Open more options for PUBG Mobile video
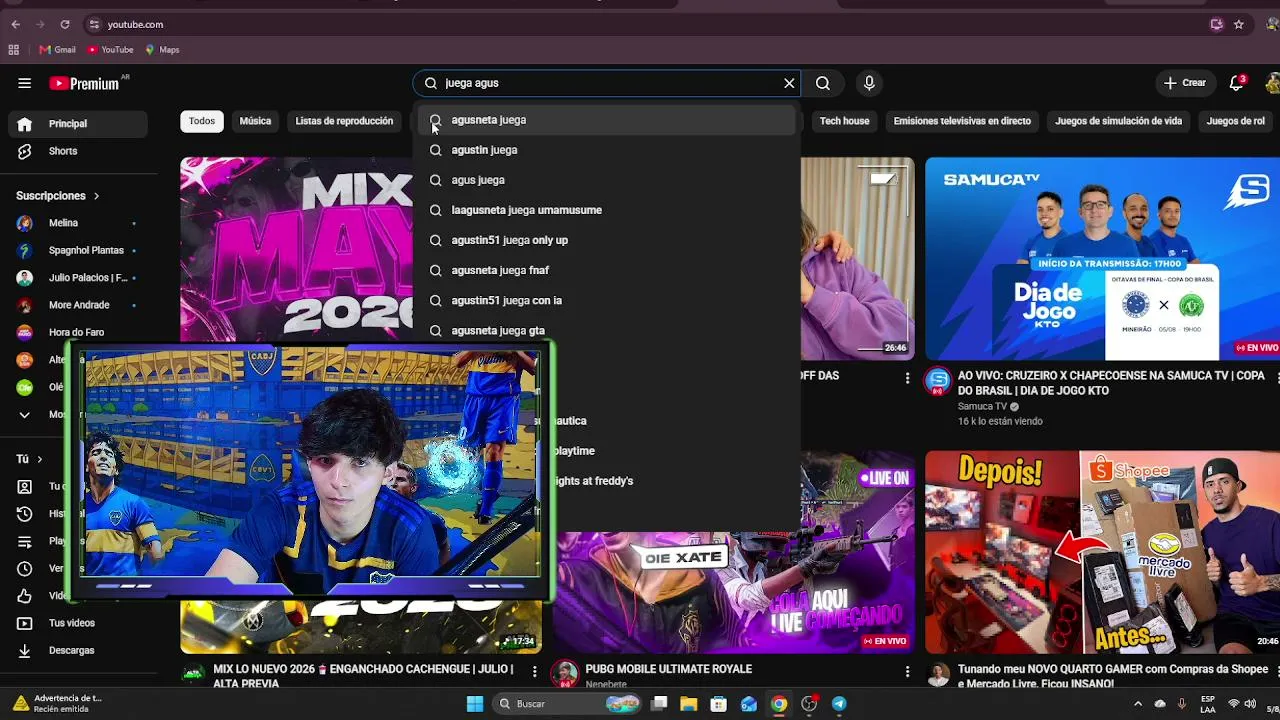This screenshot has width=1280, height=720. click(907, 671)
